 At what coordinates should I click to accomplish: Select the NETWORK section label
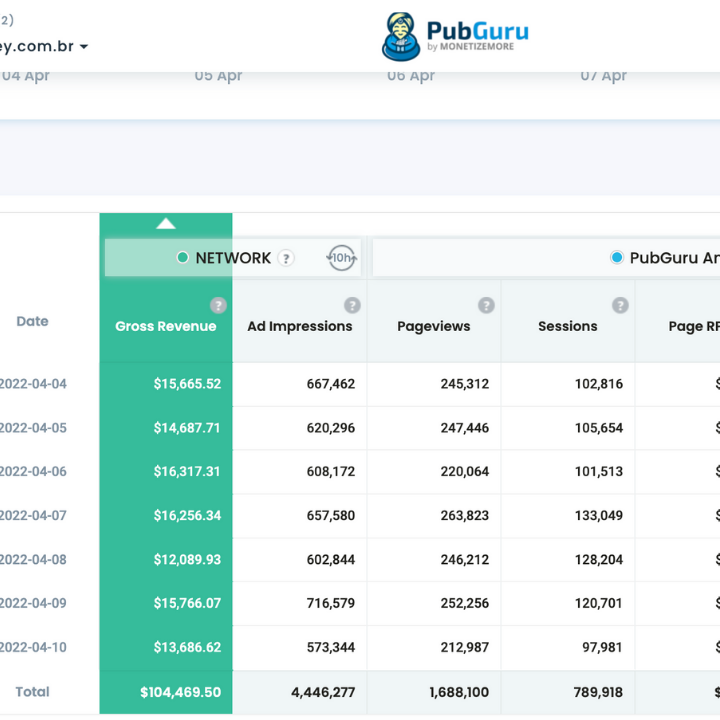[x=233, y=258]
